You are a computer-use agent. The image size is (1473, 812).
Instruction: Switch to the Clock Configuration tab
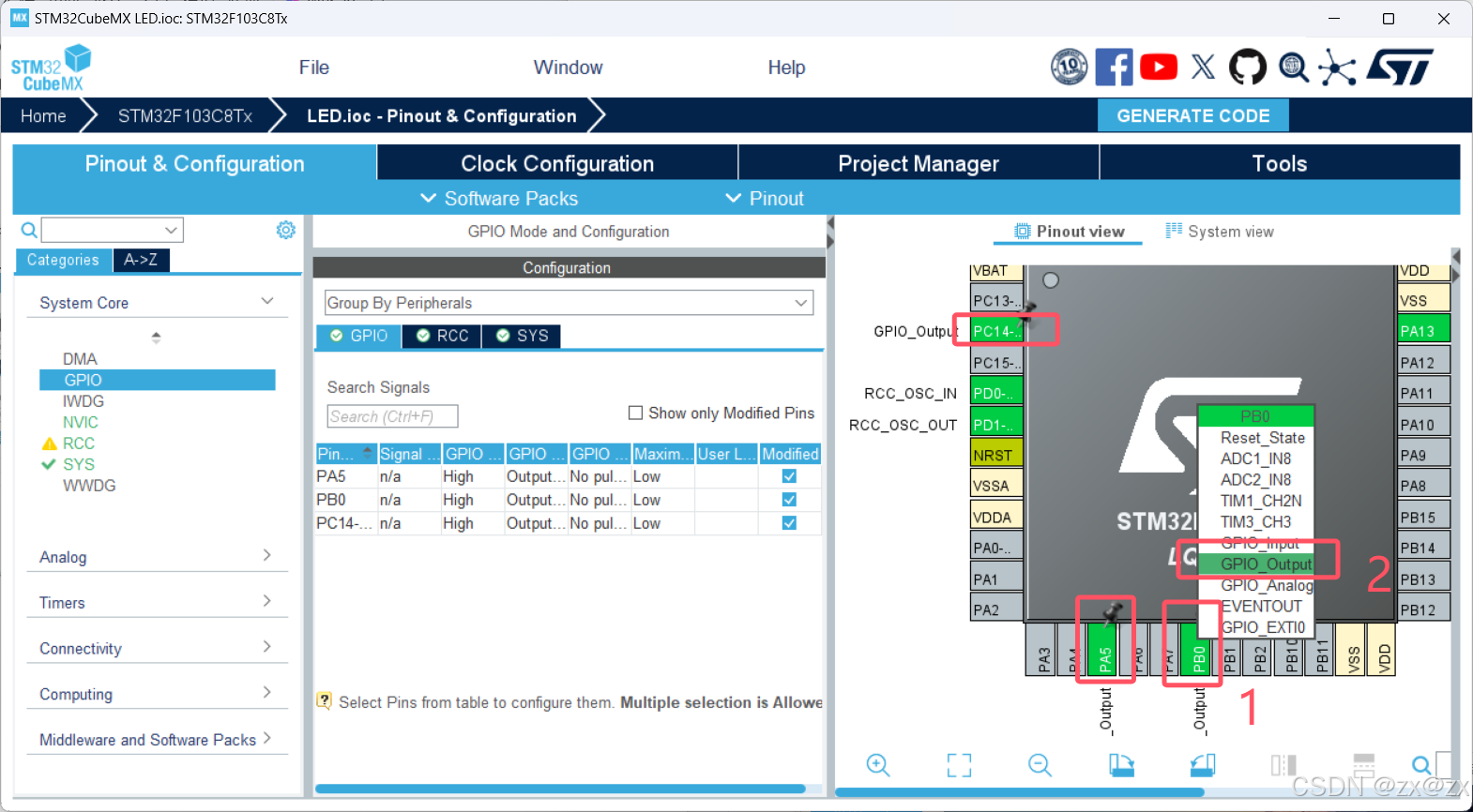(557, 163)
